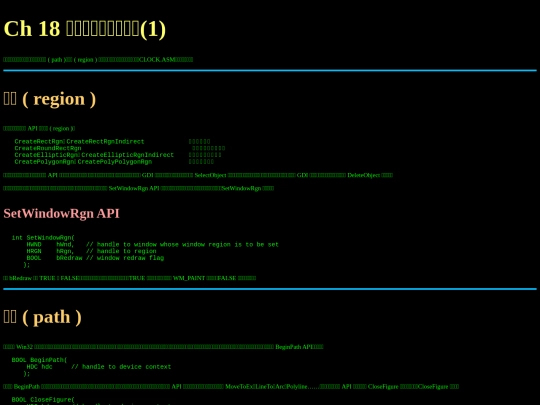Click the "Ch 18" chapter title heading
Screen dimensions: 540x405
[85, 29]
